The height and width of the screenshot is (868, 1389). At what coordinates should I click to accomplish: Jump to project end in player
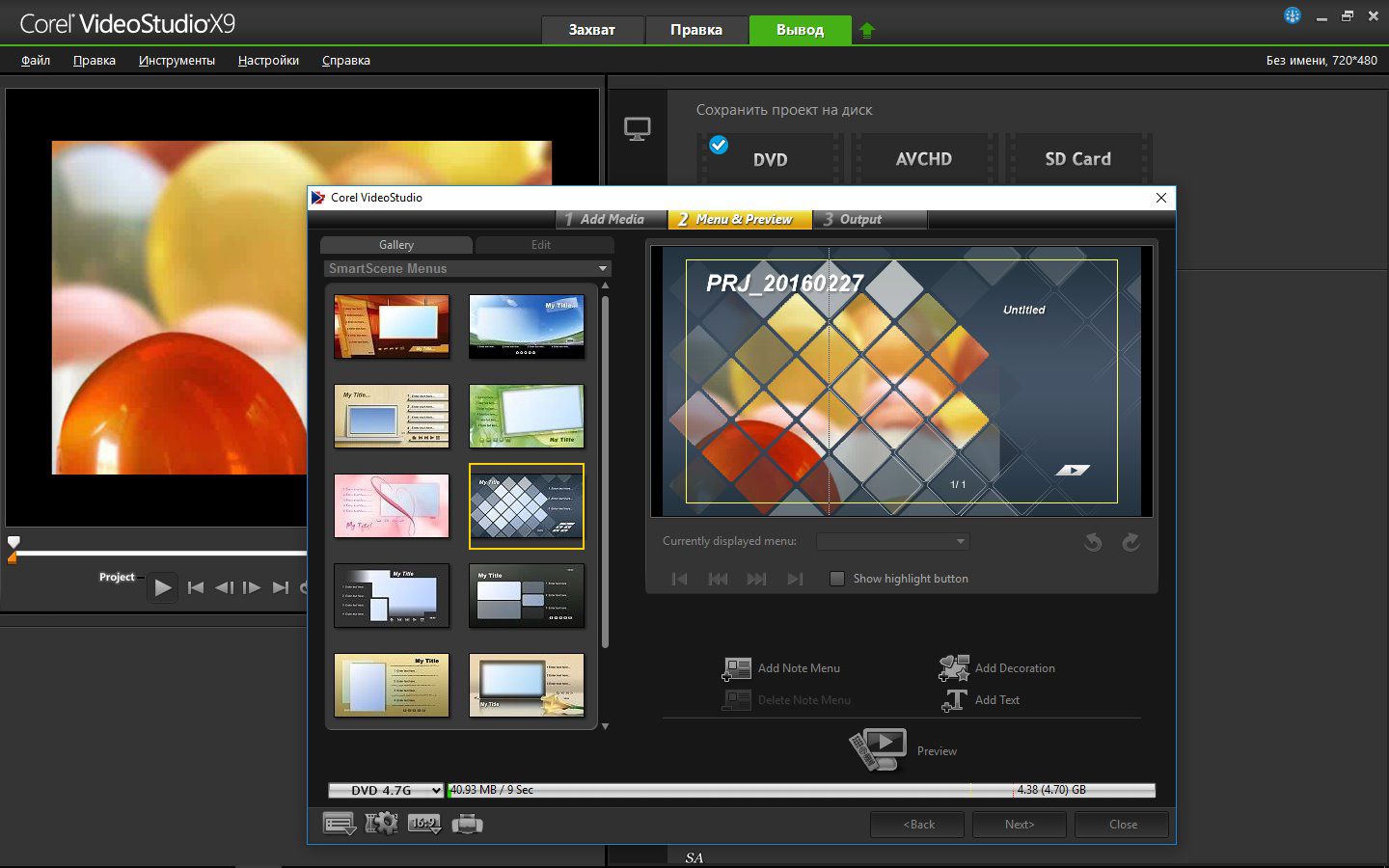pyautogui.click(x=281, y=587)
